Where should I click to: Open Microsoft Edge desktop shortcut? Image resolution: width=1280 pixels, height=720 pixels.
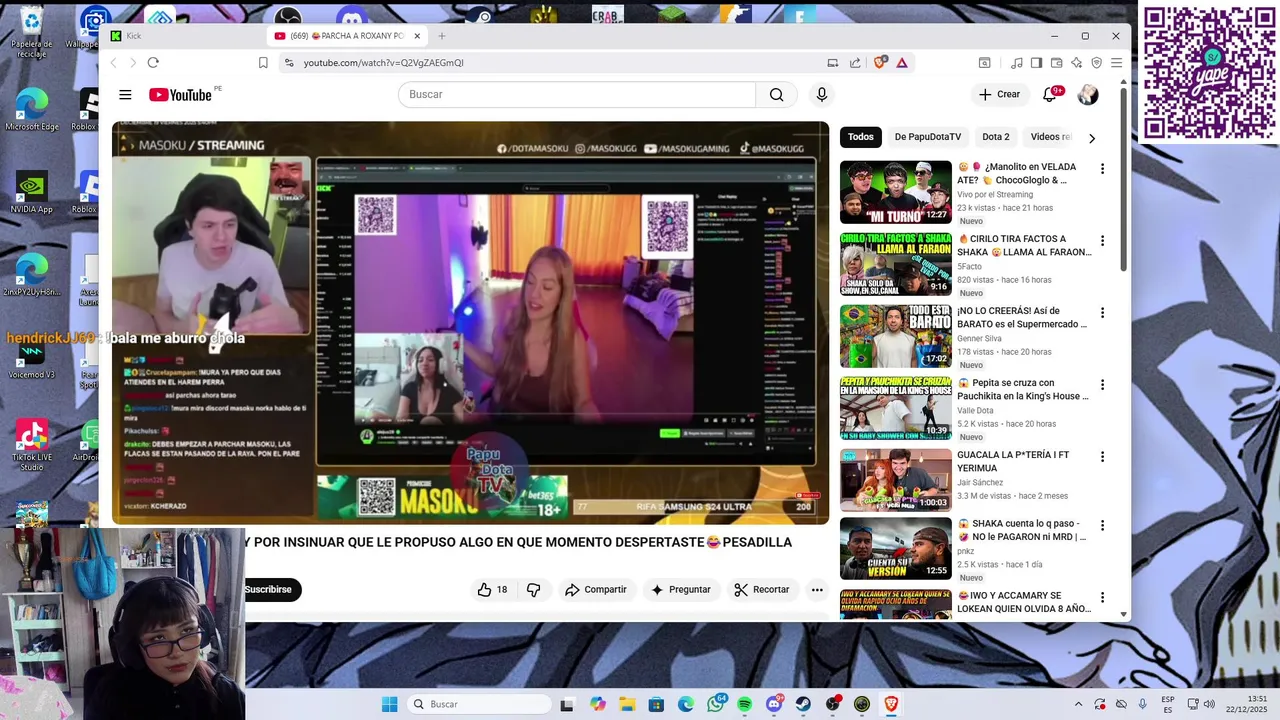[x=32, y=110]
